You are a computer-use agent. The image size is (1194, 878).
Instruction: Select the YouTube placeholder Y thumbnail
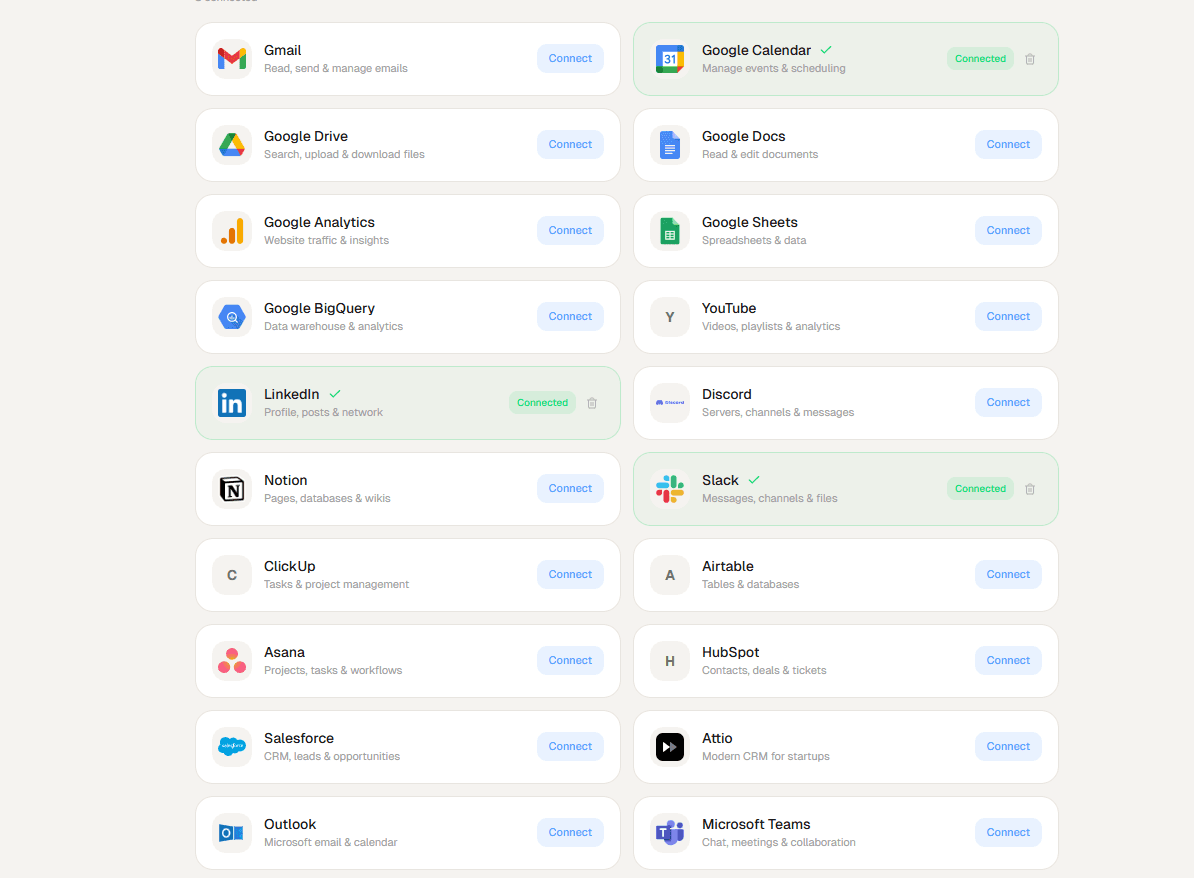669,317
